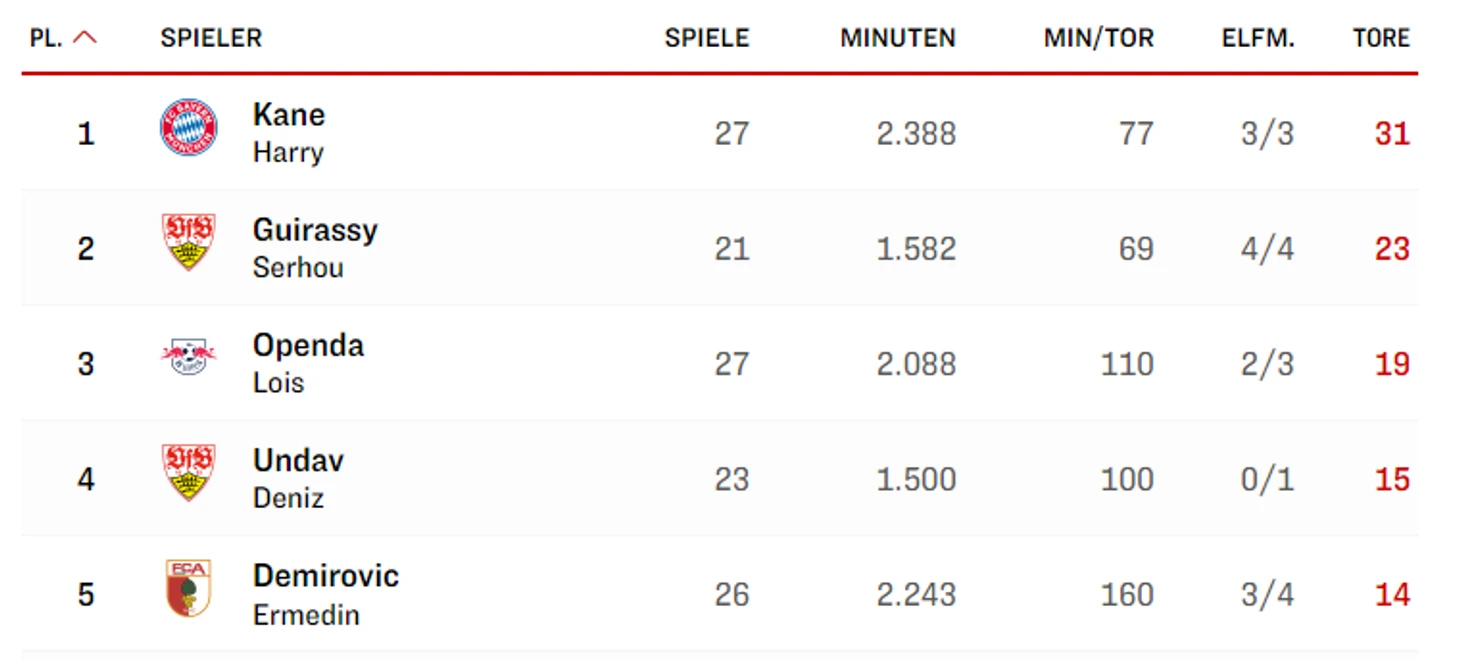The width and height of the screenshot is (1460, 661).
Task: Click the VfB Stuttgart crest beside Guirassy
Action: (188, 242)
